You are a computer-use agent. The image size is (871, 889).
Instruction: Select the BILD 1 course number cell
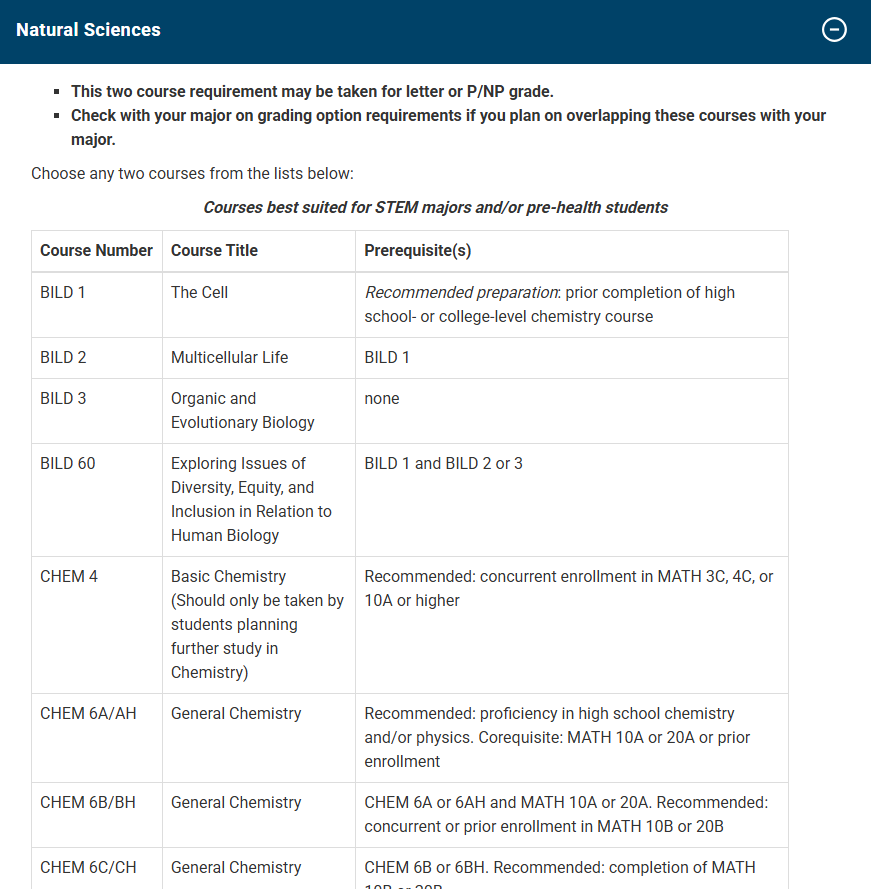pyautogui.click(x=63, y=293)
